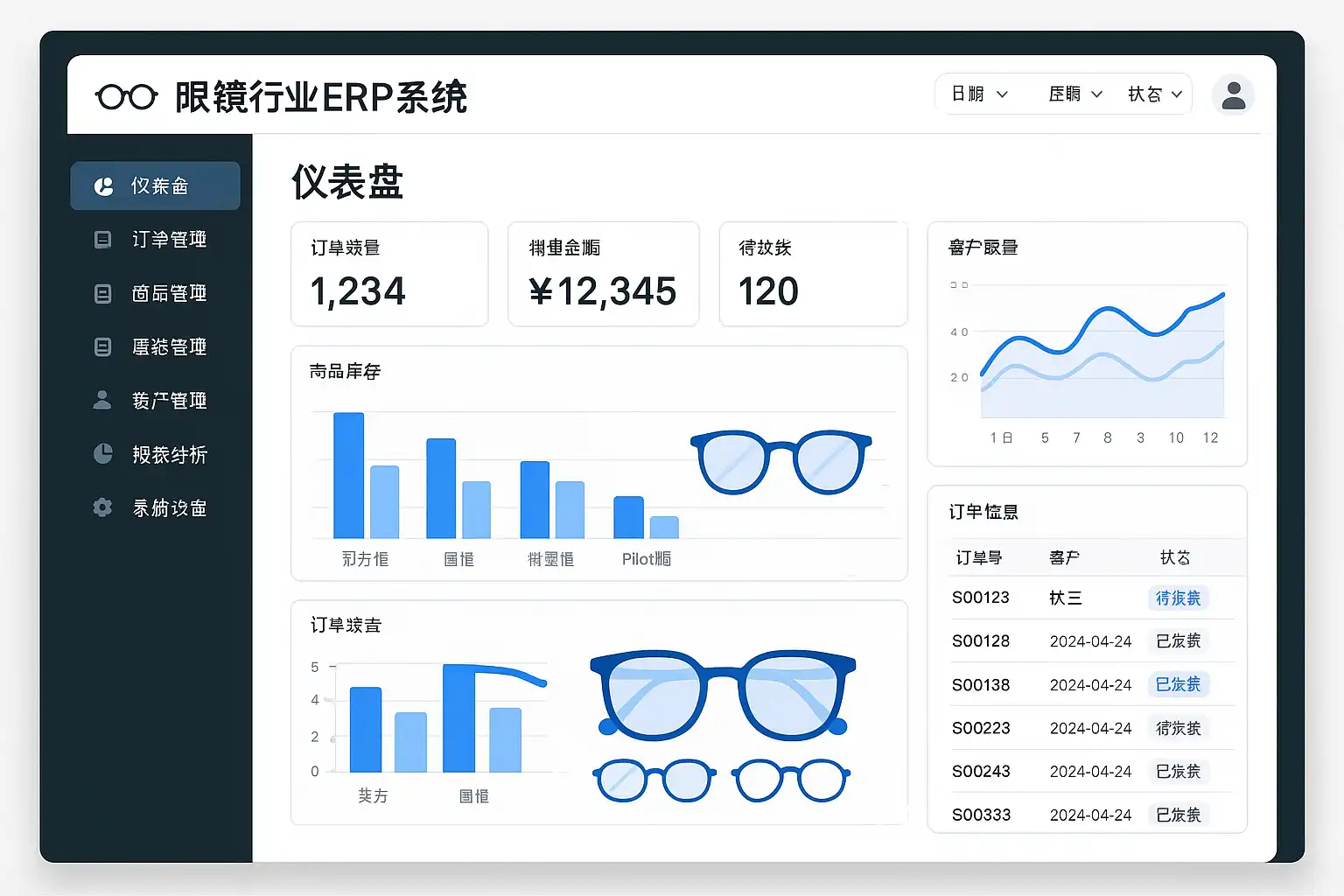Click the small glasses with tinted lenses

click(654, 780)
